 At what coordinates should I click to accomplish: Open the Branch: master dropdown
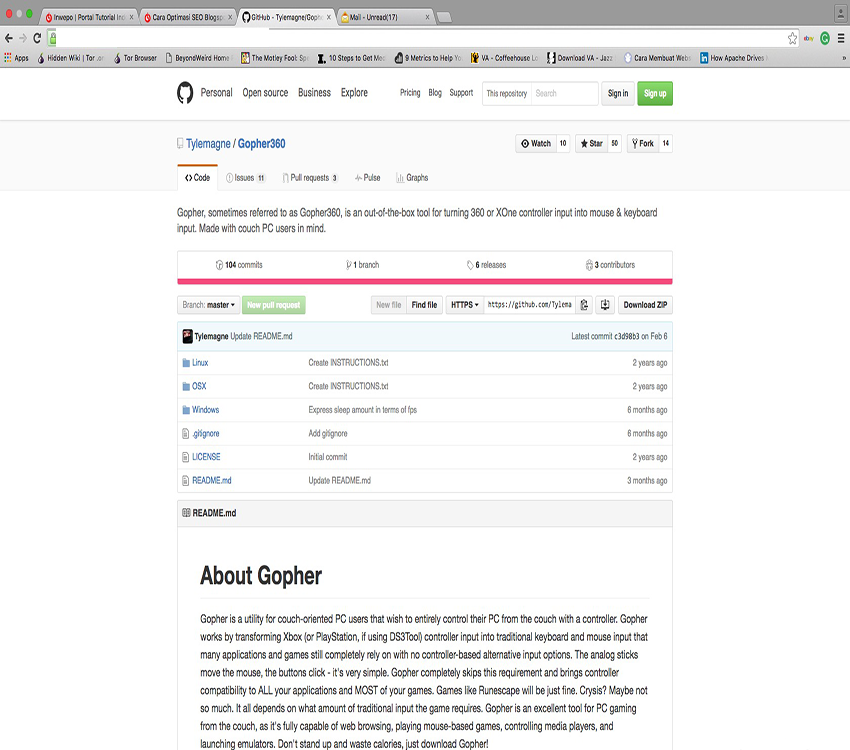tap(208, 305)
